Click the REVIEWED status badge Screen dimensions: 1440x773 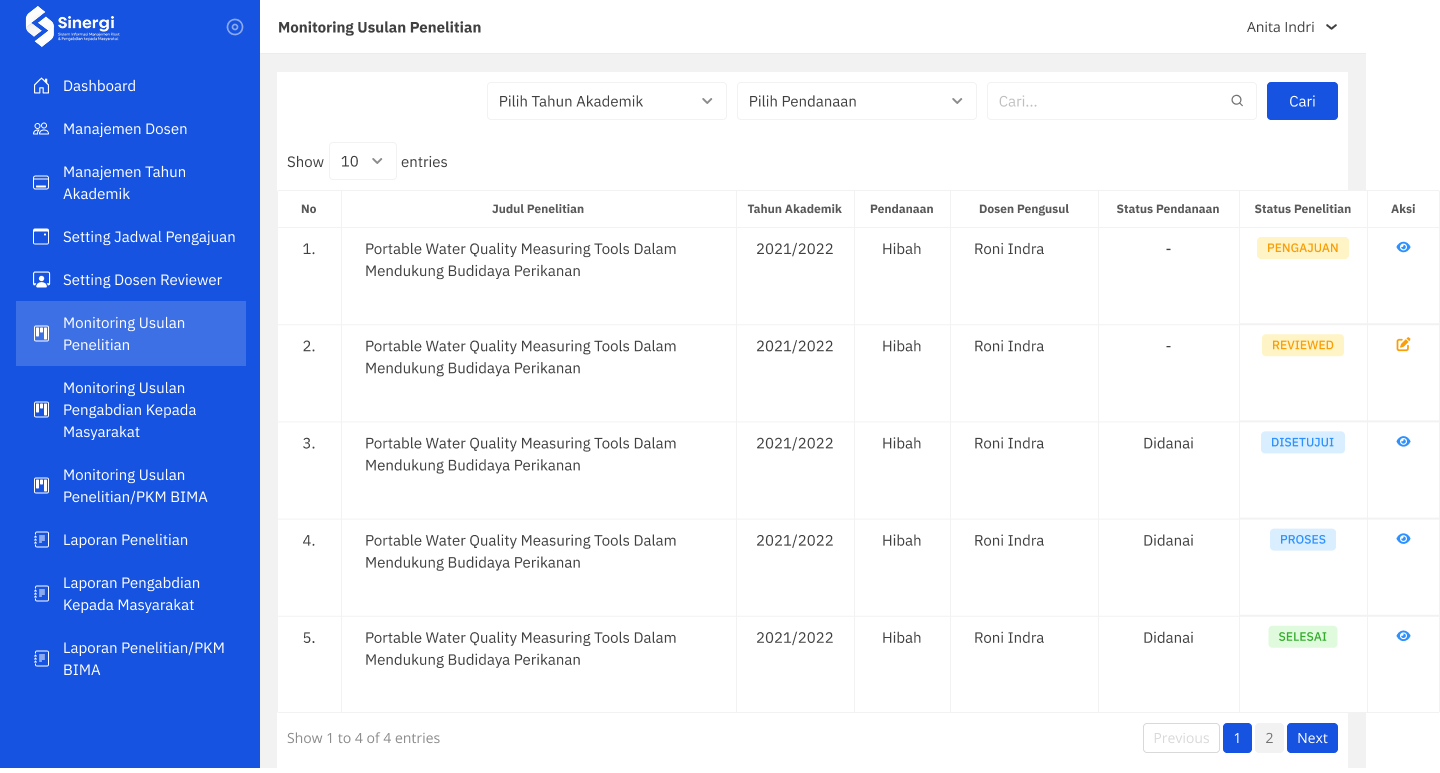coord(1302,345)
